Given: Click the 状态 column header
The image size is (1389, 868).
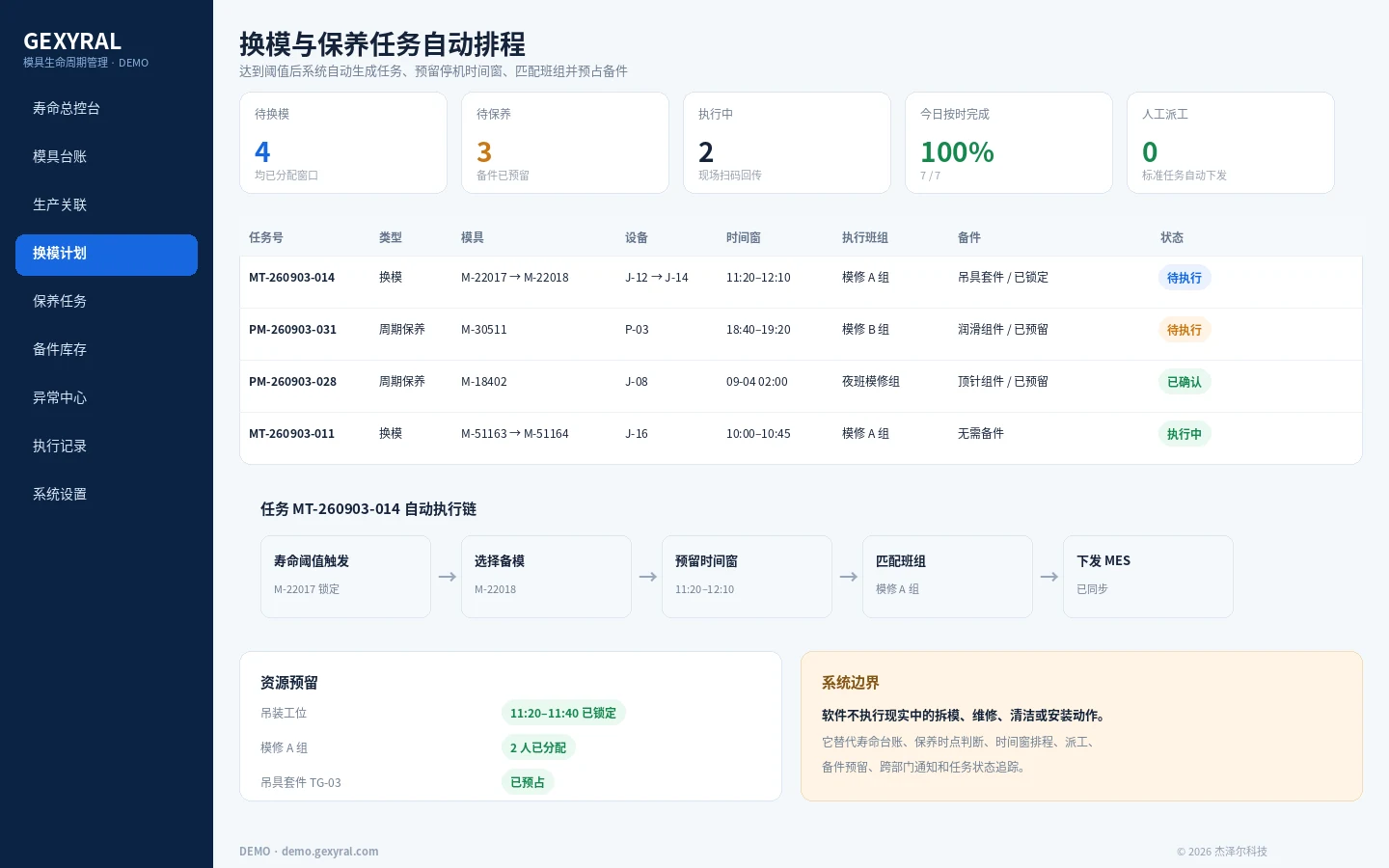Looking at the screenshot, I should pyautogui.click(x=1172, y=237).
